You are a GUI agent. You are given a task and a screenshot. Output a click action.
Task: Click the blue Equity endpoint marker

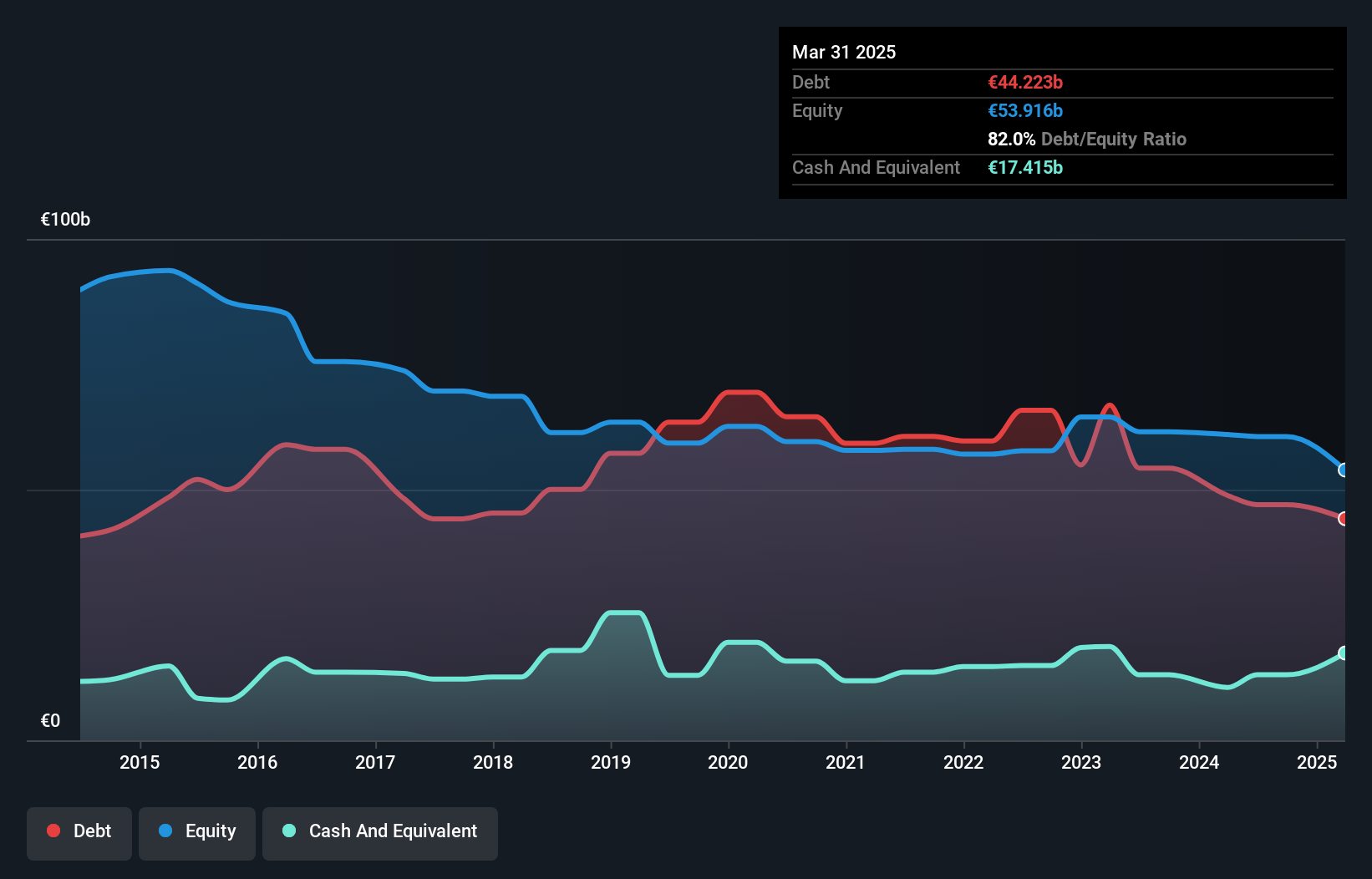click(x=1344, y=470)
